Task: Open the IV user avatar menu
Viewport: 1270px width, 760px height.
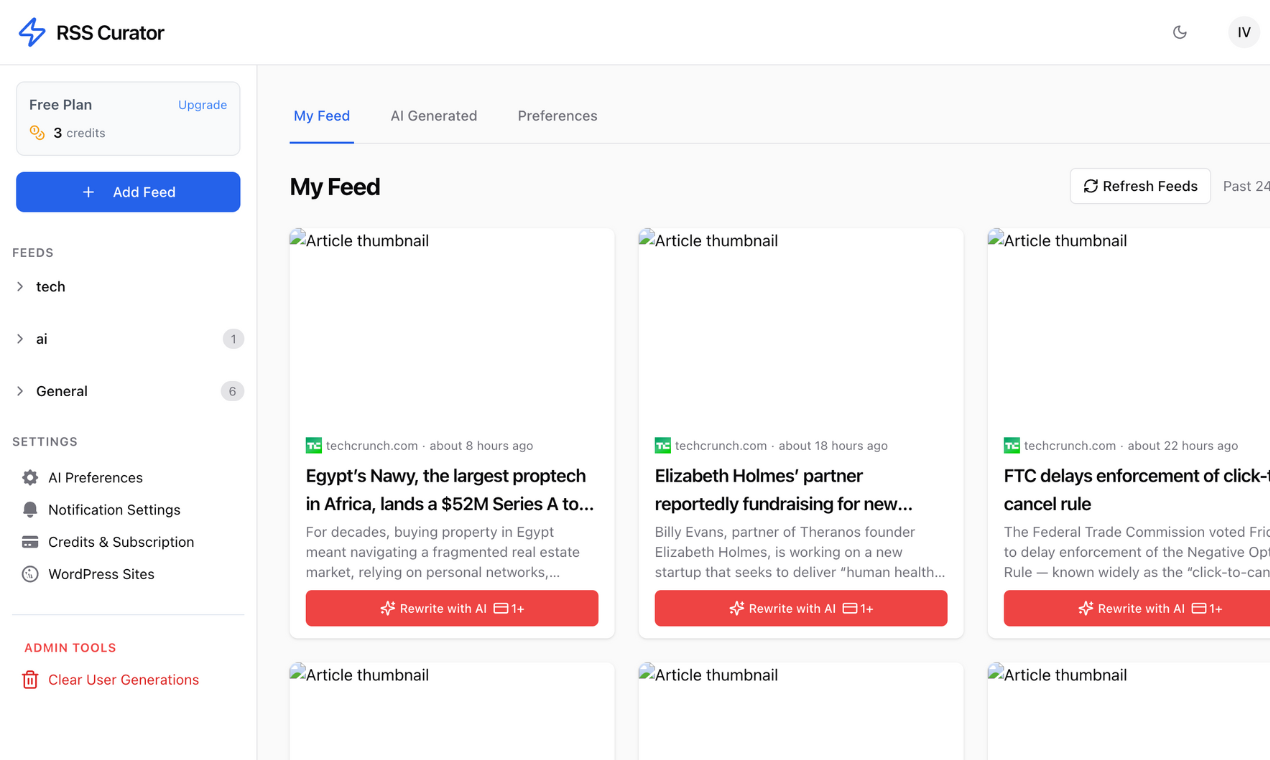Action: (1244, 32)
